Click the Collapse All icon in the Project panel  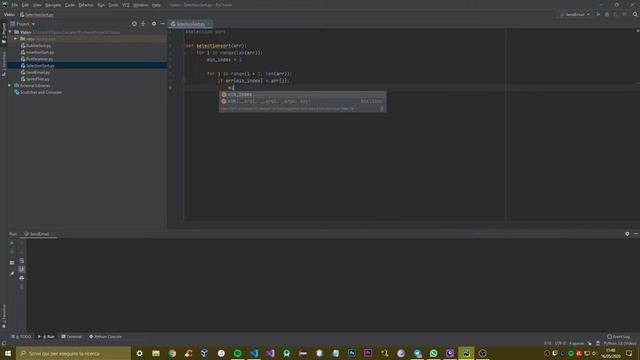click(143, 24)
